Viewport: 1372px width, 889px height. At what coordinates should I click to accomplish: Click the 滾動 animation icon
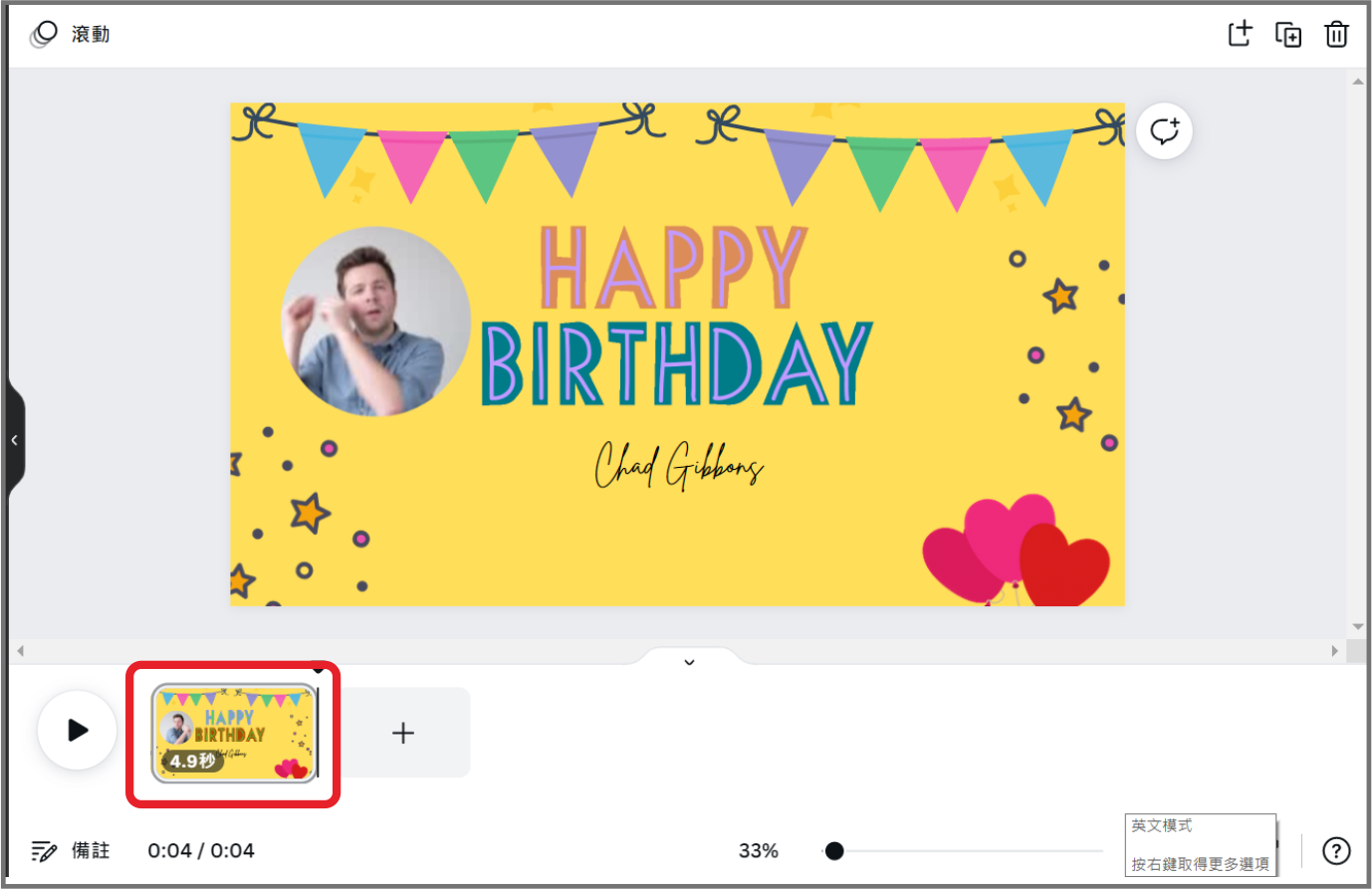coord(44,35)
